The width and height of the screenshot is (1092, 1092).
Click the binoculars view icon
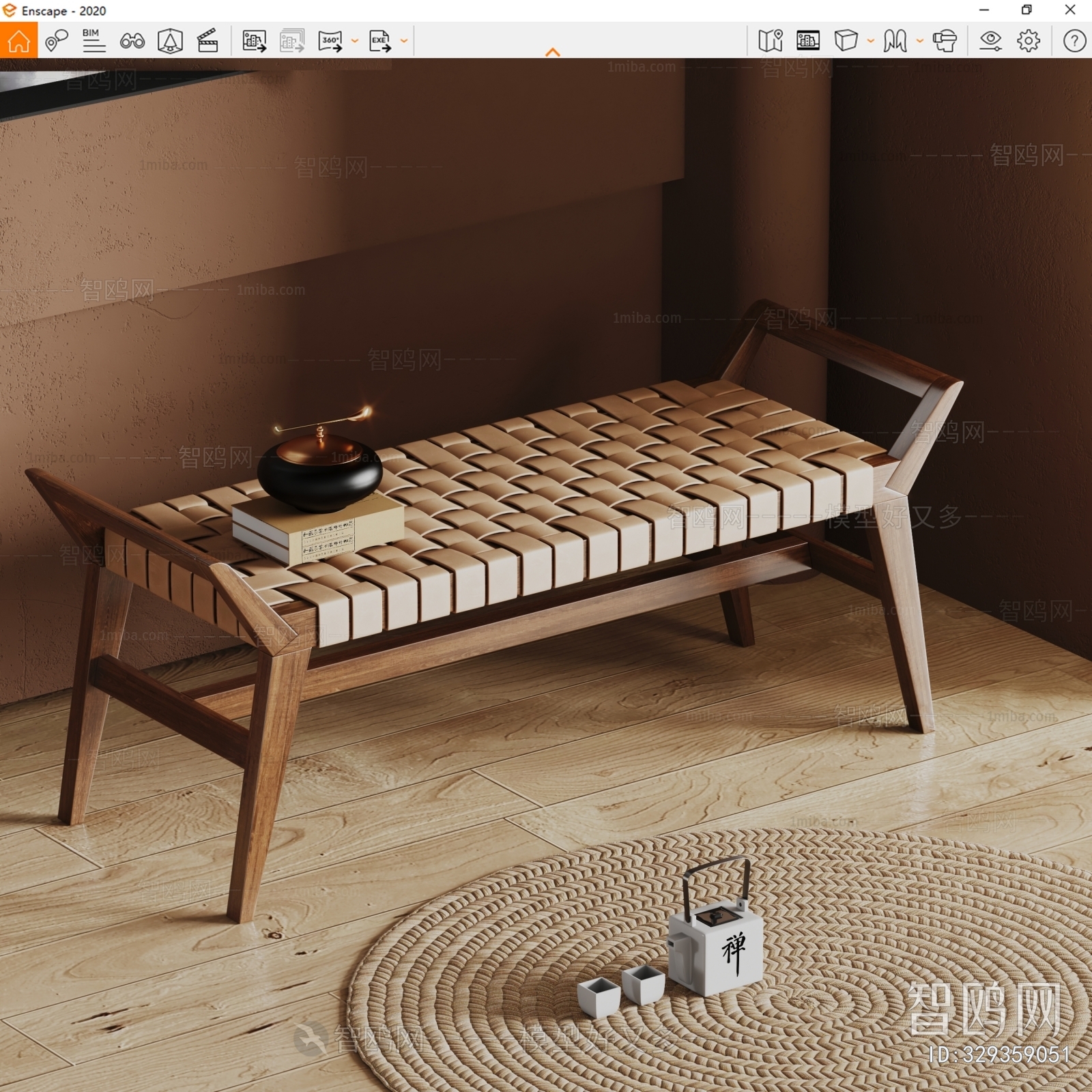pos(132,42)
